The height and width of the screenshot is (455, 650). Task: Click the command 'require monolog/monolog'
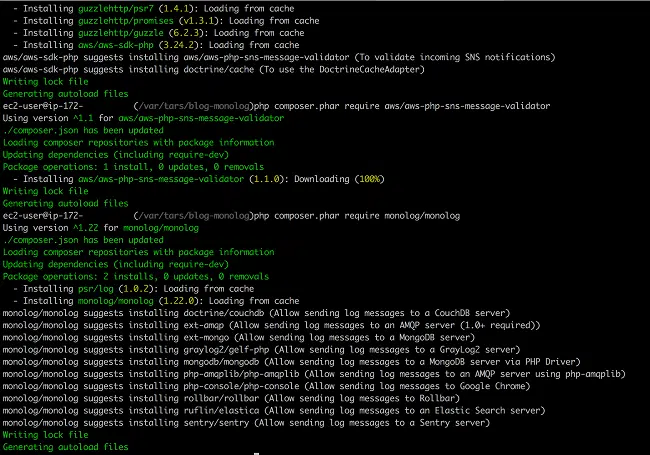[x=402, y=215]
